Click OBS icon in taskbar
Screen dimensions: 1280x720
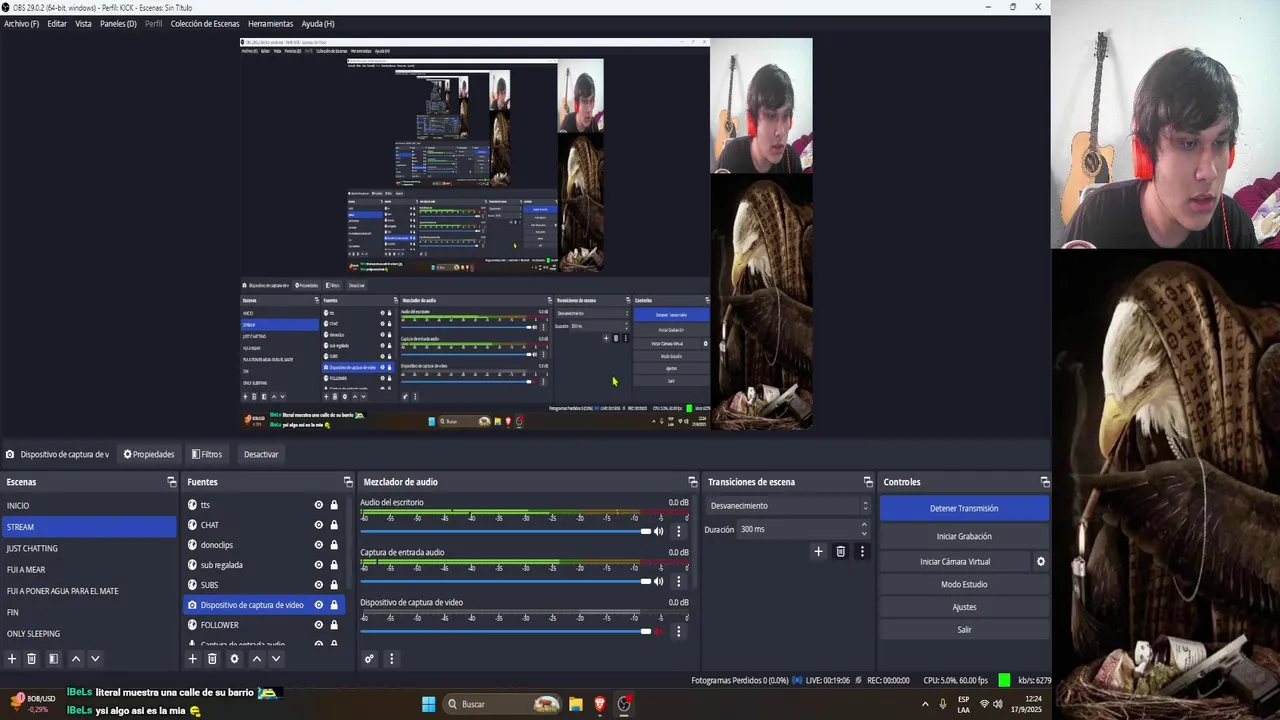pyautogui.click(x=624, y=704)
